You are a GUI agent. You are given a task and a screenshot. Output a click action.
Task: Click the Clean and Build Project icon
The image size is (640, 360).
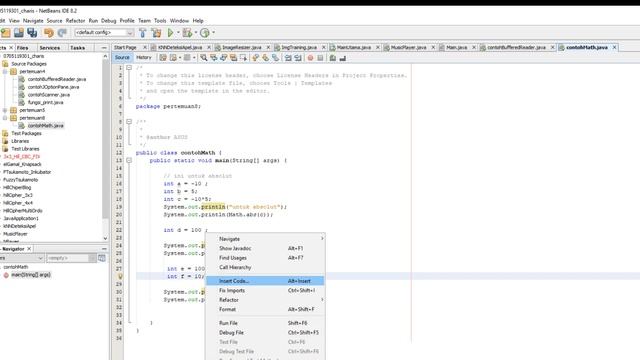pyautogui.click(x=156, y=33)
